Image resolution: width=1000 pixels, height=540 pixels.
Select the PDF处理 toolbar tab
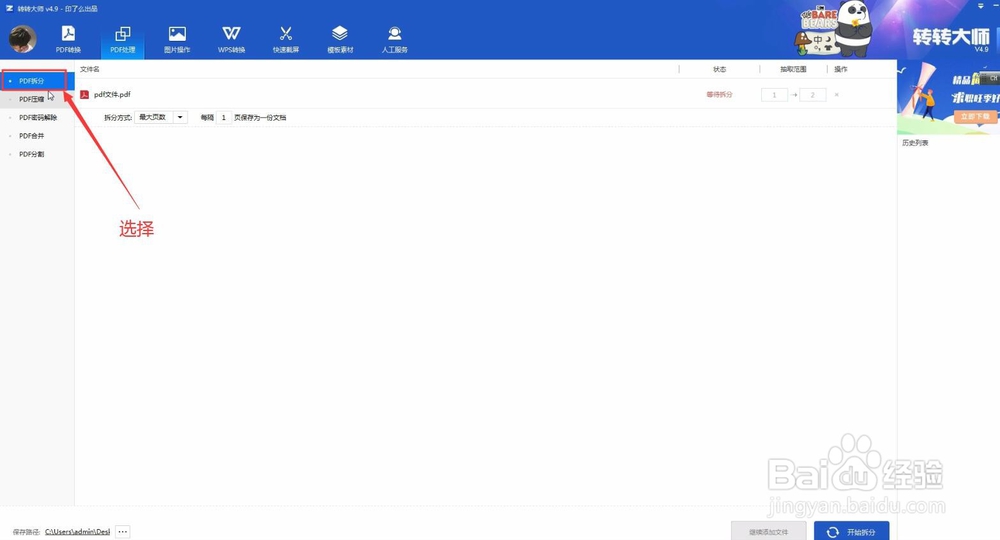122,39
